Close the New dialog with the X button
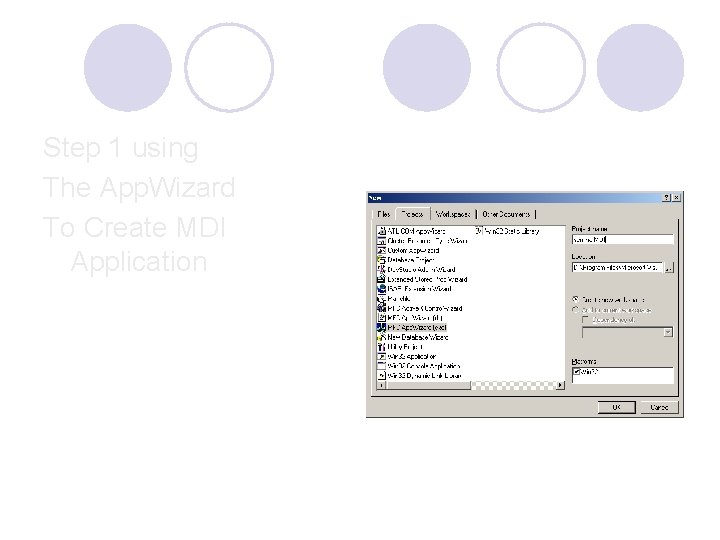Viewport: 720px width, 540px height. pyautogui.click(x=676, y=197)
